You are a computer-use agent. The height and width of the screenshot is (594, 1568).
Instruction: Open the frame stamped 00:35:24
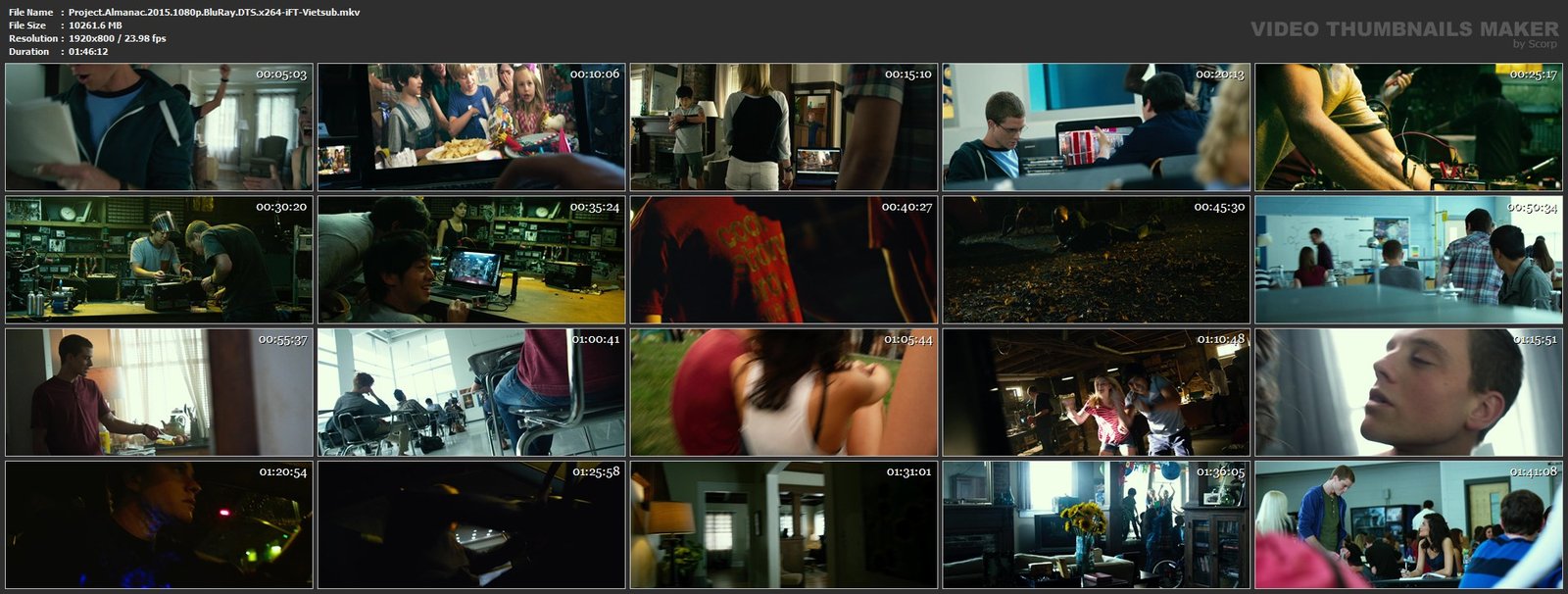click(471, 260)
